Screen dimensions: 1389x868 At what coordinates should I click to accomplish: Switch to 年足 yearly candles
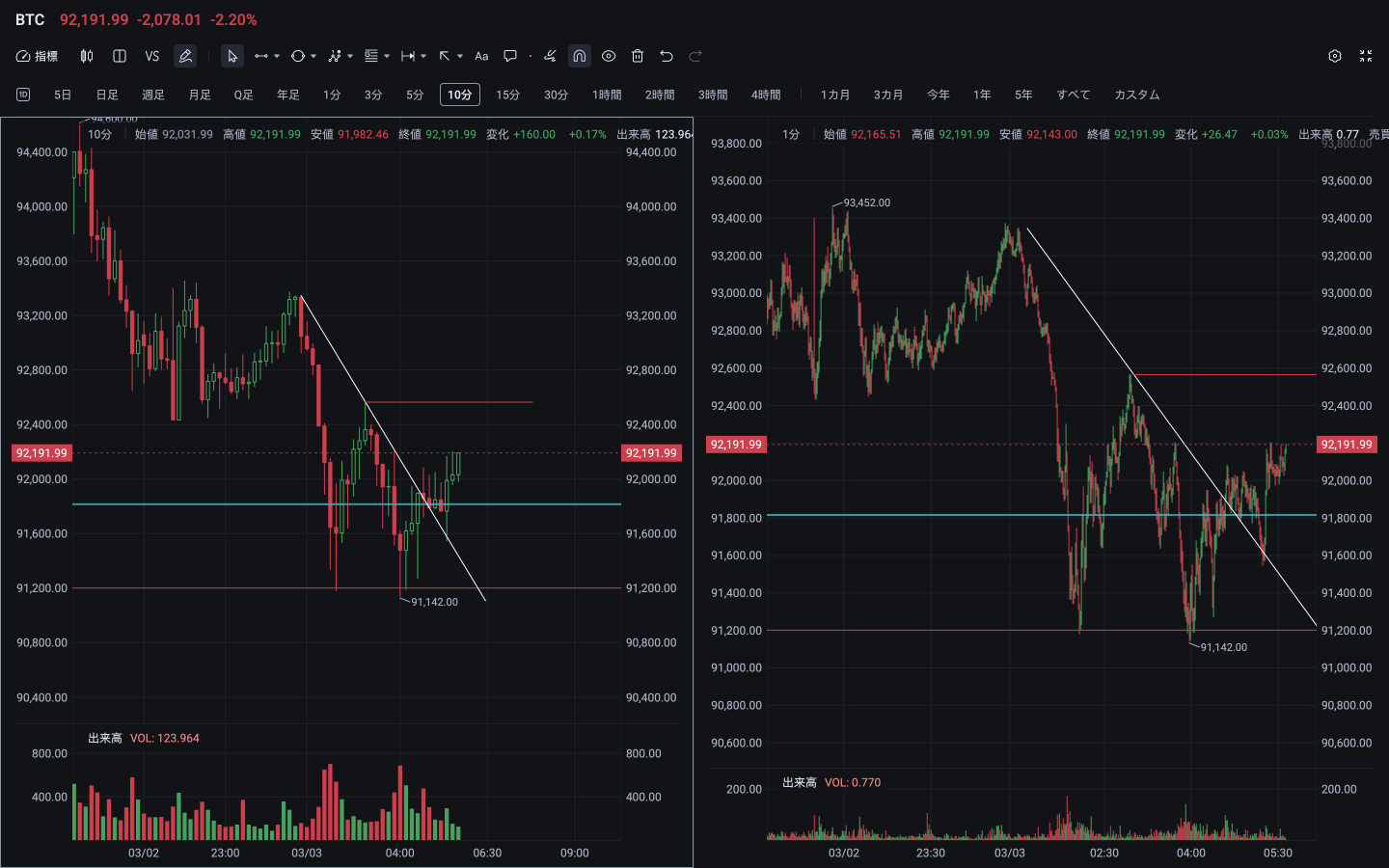[288, 95]
